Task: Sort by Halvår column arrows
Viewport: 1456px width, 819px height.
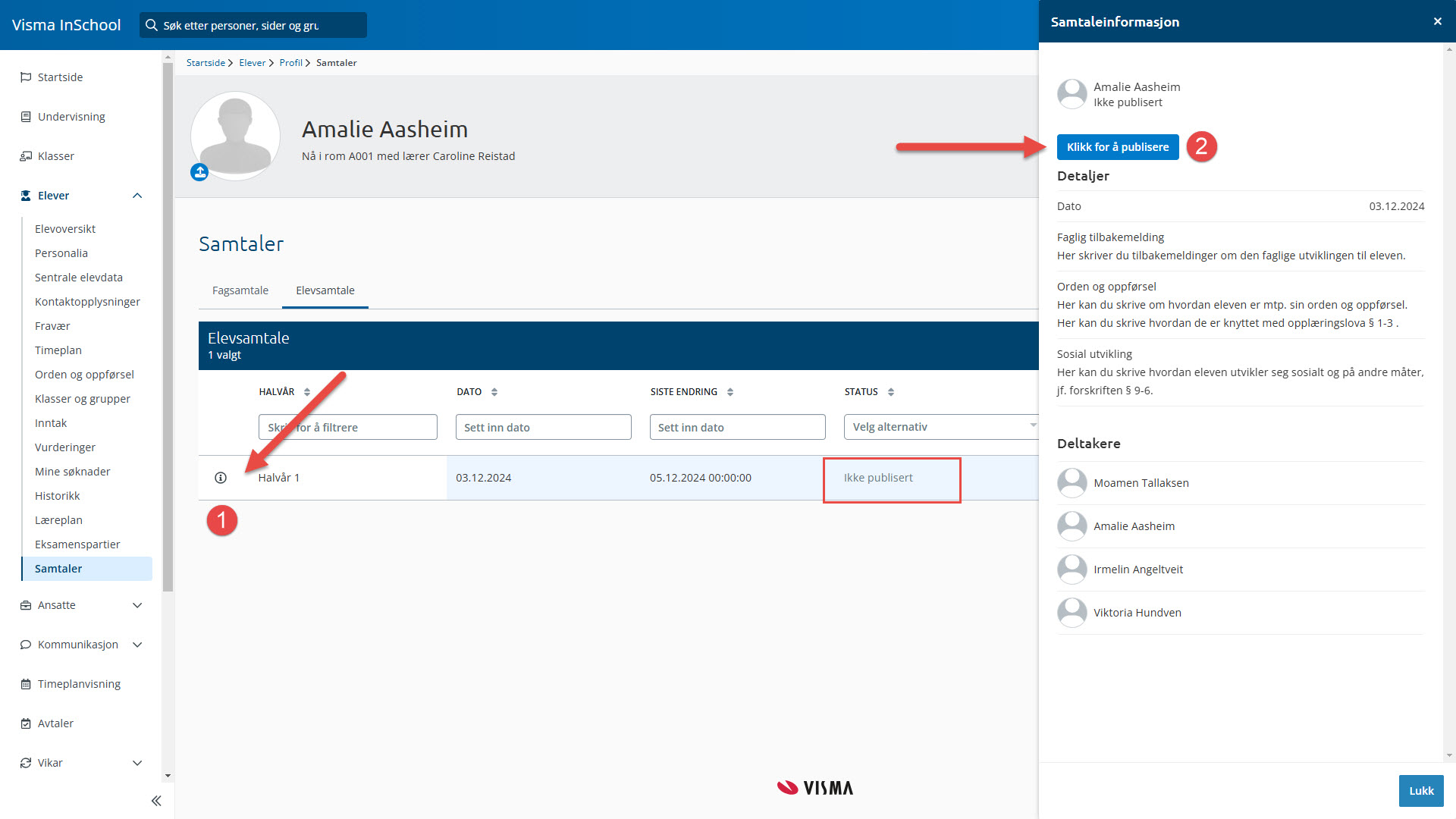Action: pyautogui.click(x=307, y=392)
